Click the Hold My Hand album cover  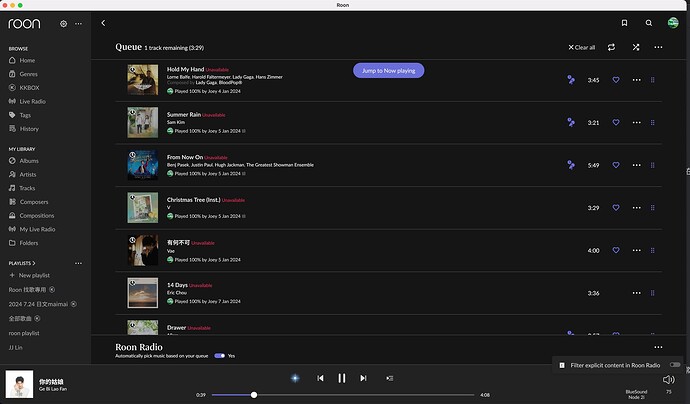click(x=143, y=80)
